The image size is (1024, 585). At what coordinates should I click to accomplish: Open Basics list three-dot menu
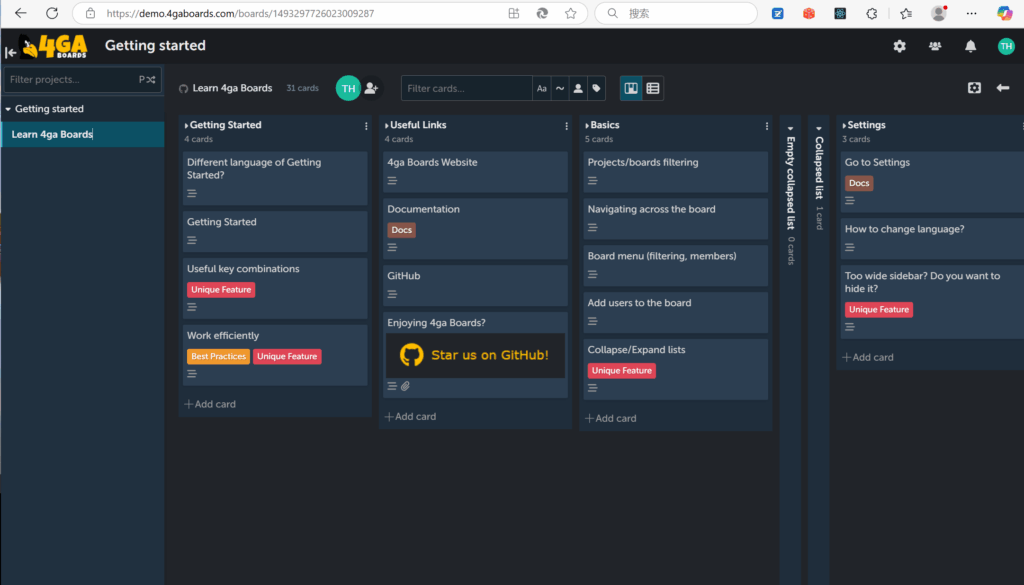click(767, 126)
